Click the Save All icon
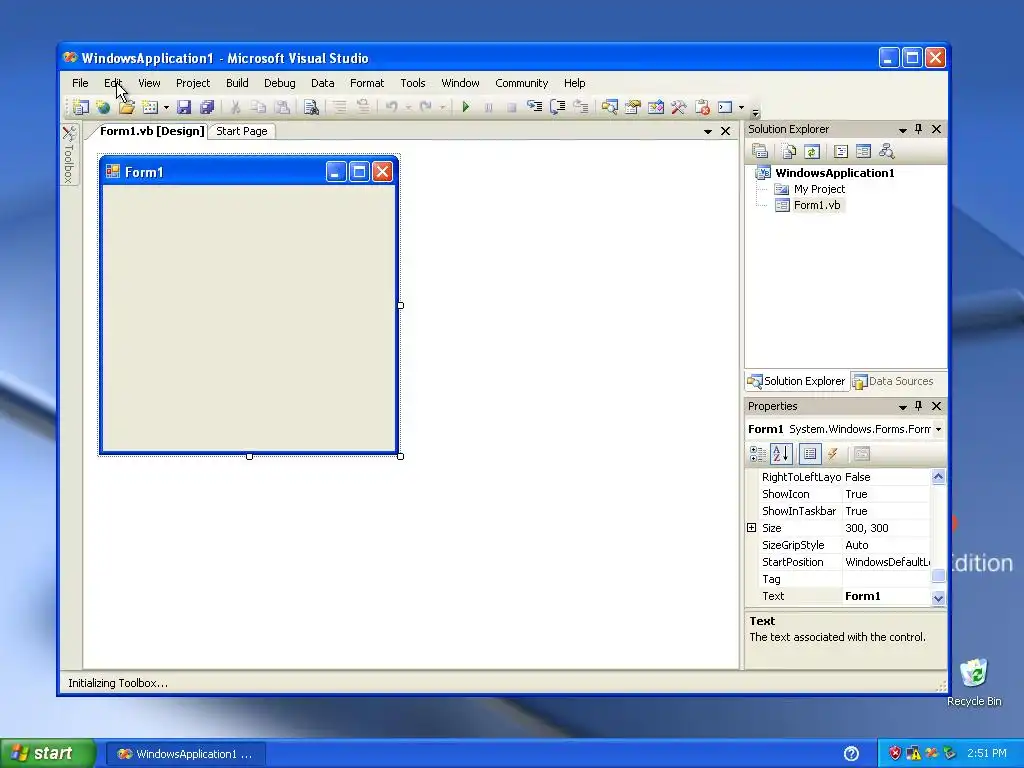Screen dimensions: 1024x768 (x=207, y=107)
